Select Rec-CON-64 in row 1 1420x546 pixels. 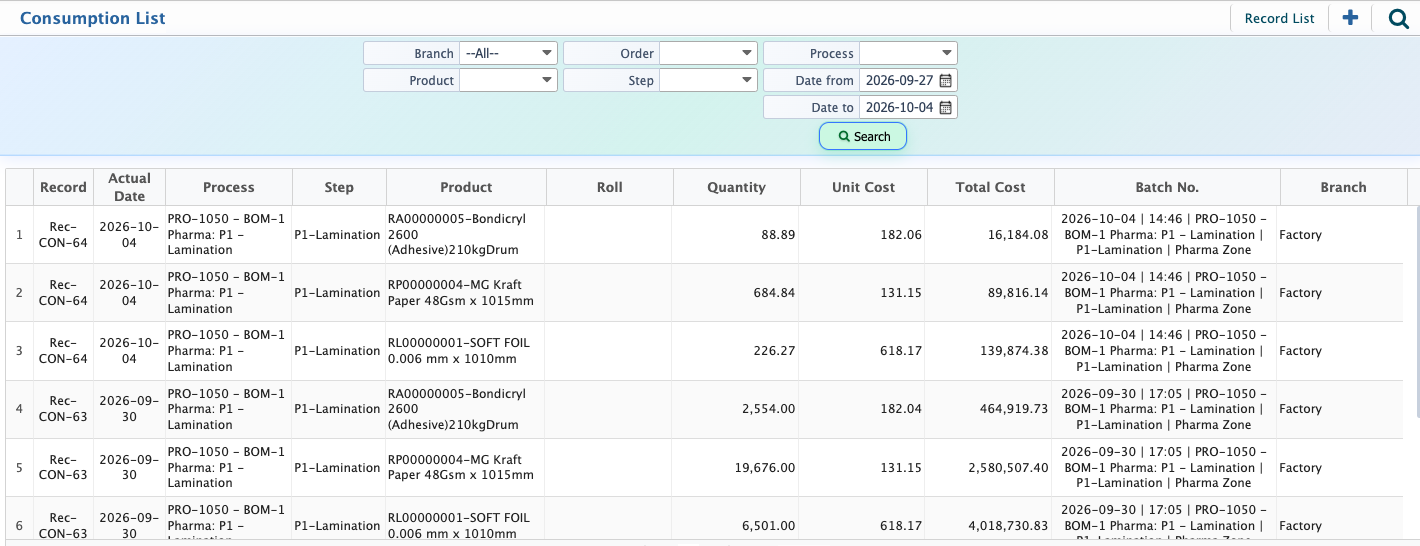coord(63,235)
